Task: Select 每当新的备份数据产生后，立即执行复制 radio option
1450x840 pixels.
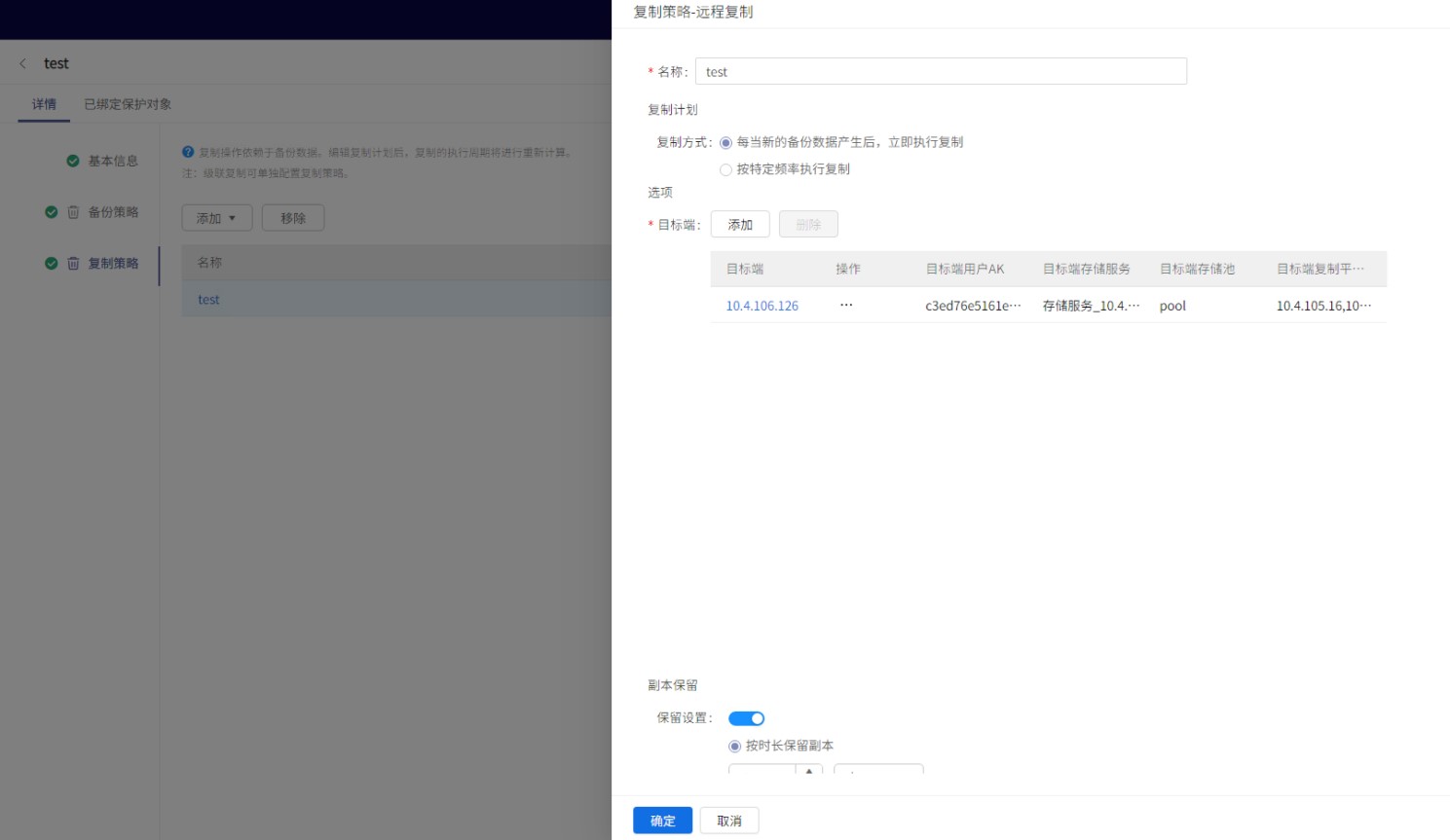Action: (x=725, y=143)
